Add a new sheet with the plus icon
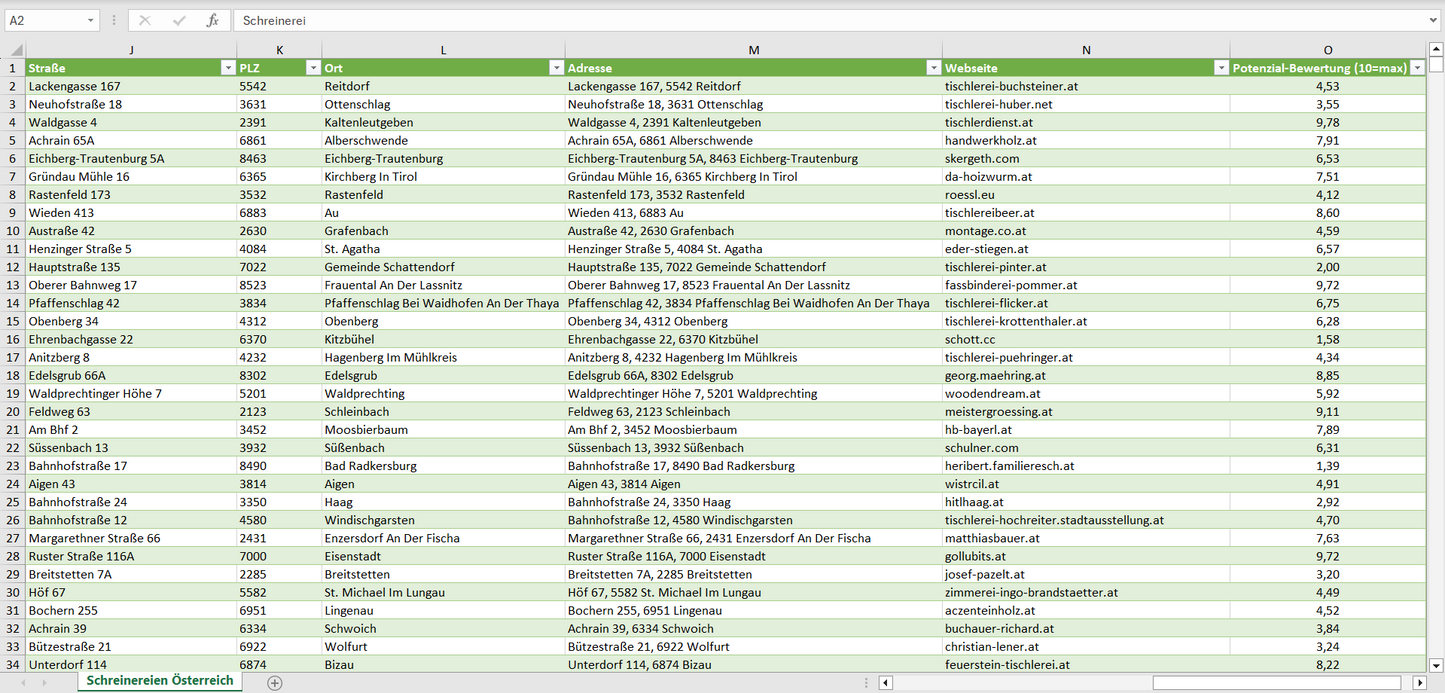 point(275,683)
